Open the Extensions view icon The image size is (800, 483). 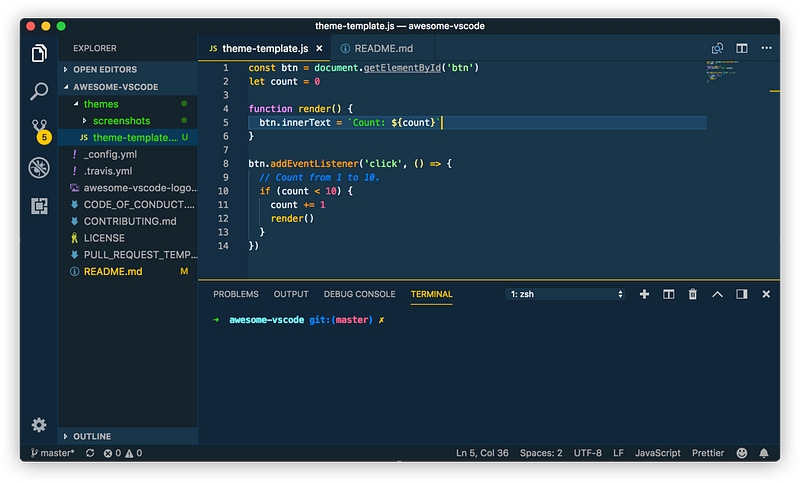coord(39,206)
